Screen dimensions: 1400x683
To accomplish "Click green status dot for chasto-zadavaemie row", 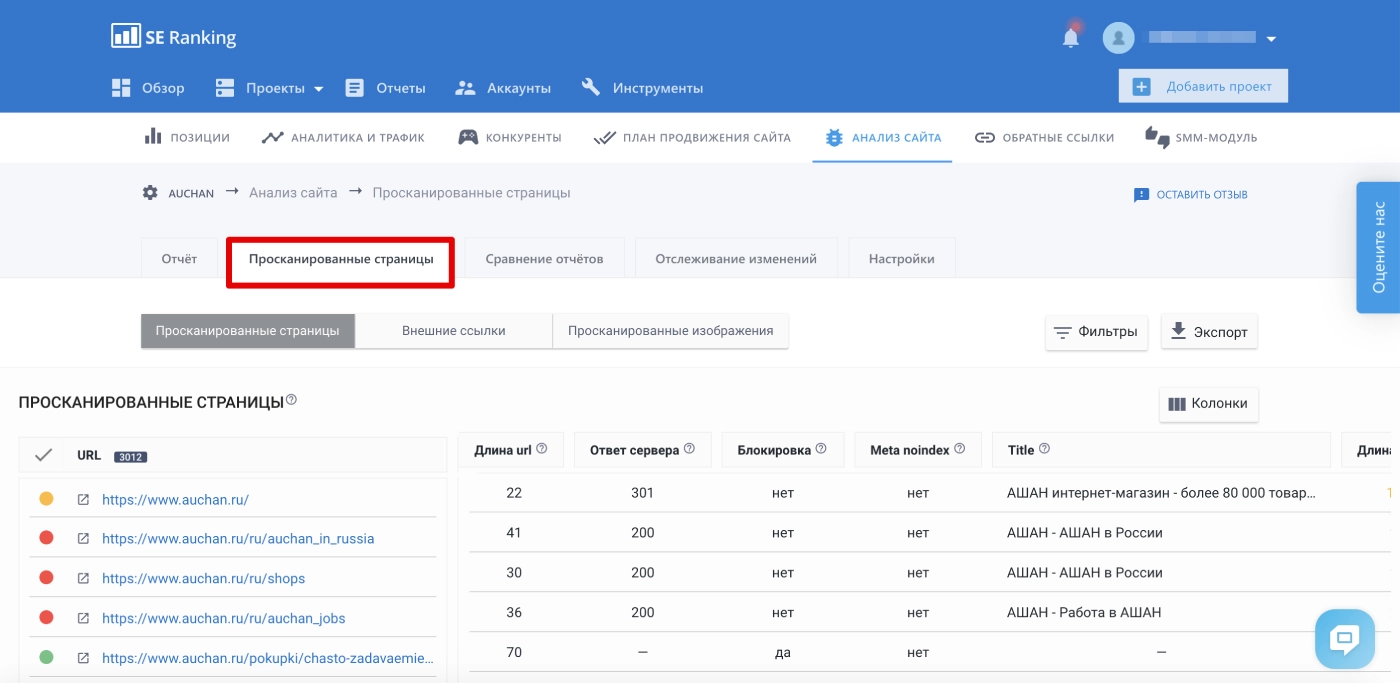I will [46, 658].
